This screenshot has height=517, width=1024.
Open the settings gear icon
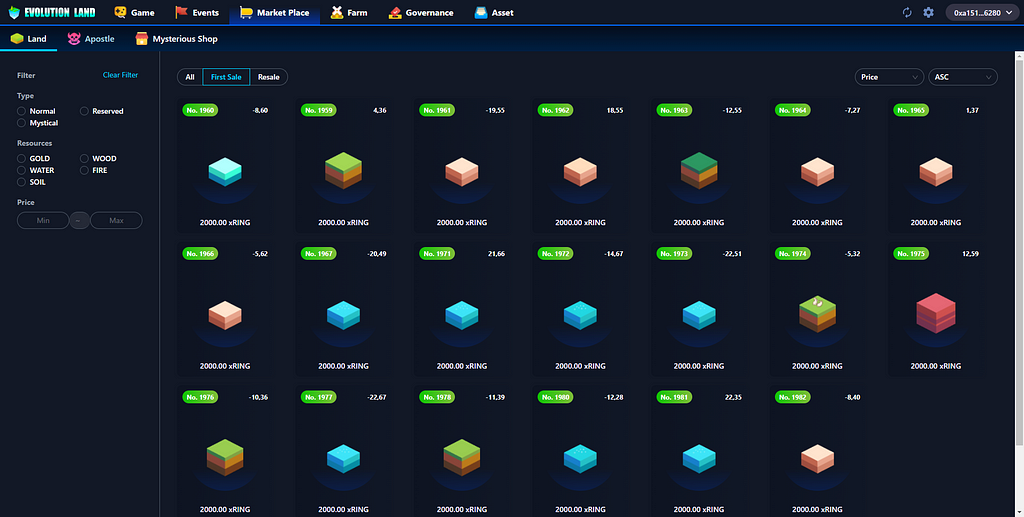click(928, 12)
